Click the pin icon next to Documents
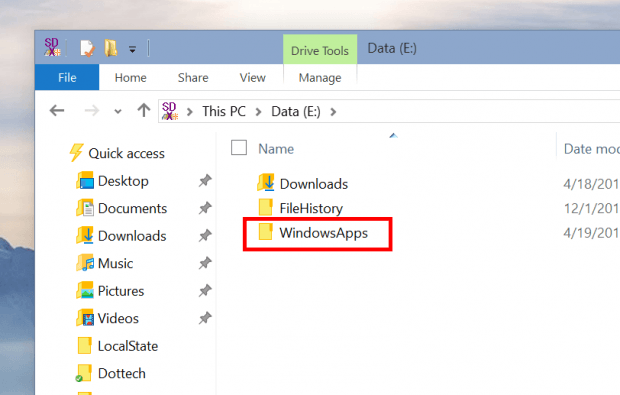The height and width of the screenshot is (395, 620). 205,208
